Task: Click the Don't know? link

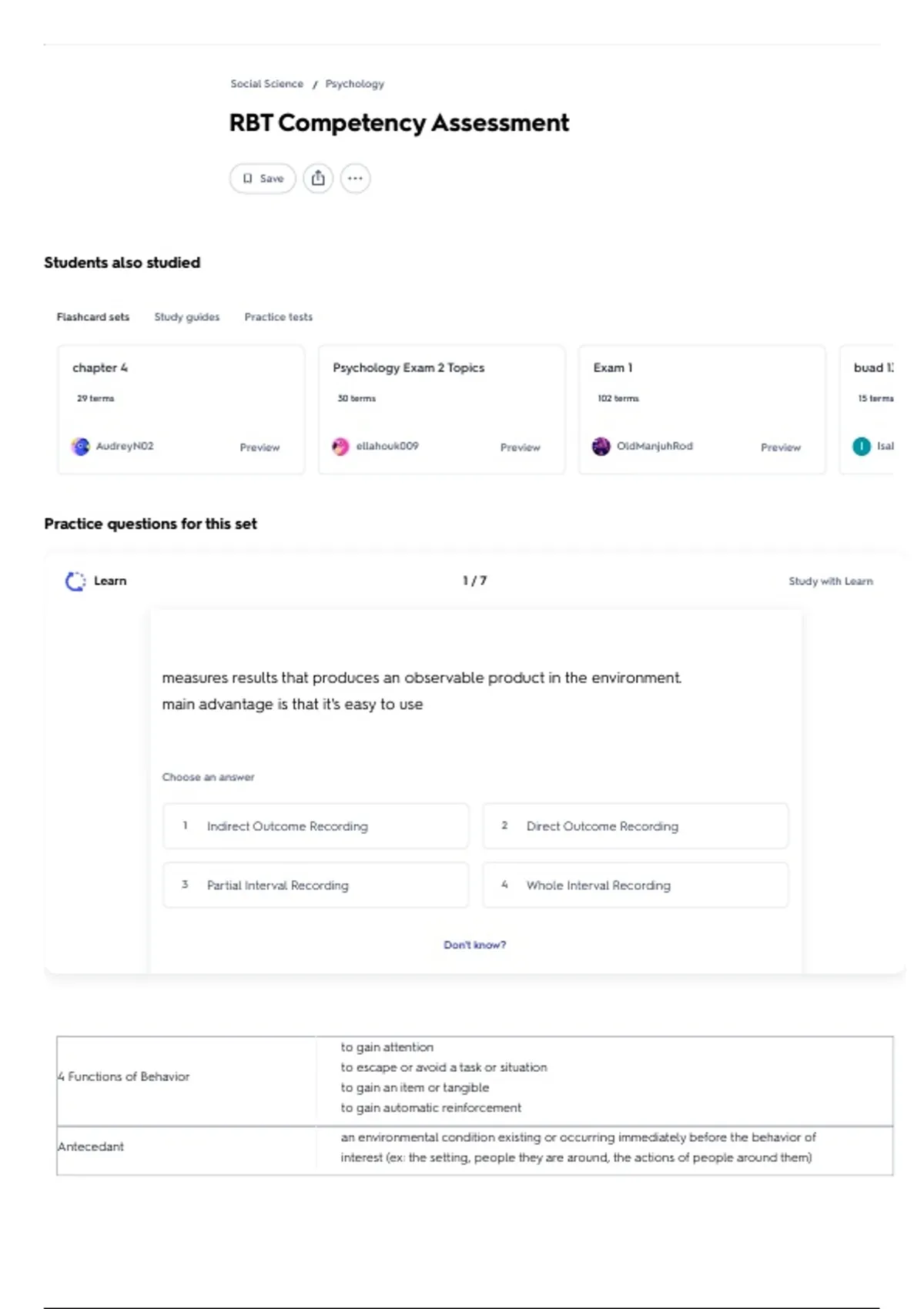Action: [x=474, y=945]
